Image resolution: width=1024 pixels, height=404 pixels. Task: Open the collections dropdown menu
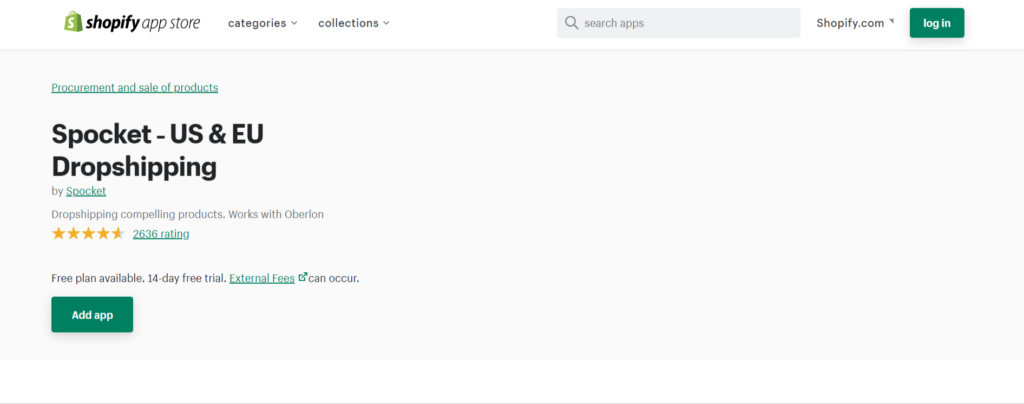(x=353, y=23)
